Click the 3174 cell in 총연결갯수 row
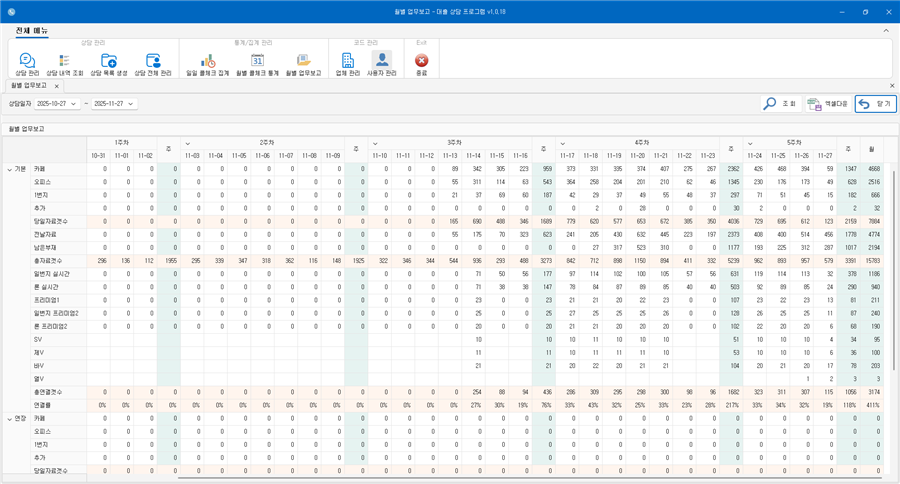This screenshot has width=900, height=484. [872, 392]
